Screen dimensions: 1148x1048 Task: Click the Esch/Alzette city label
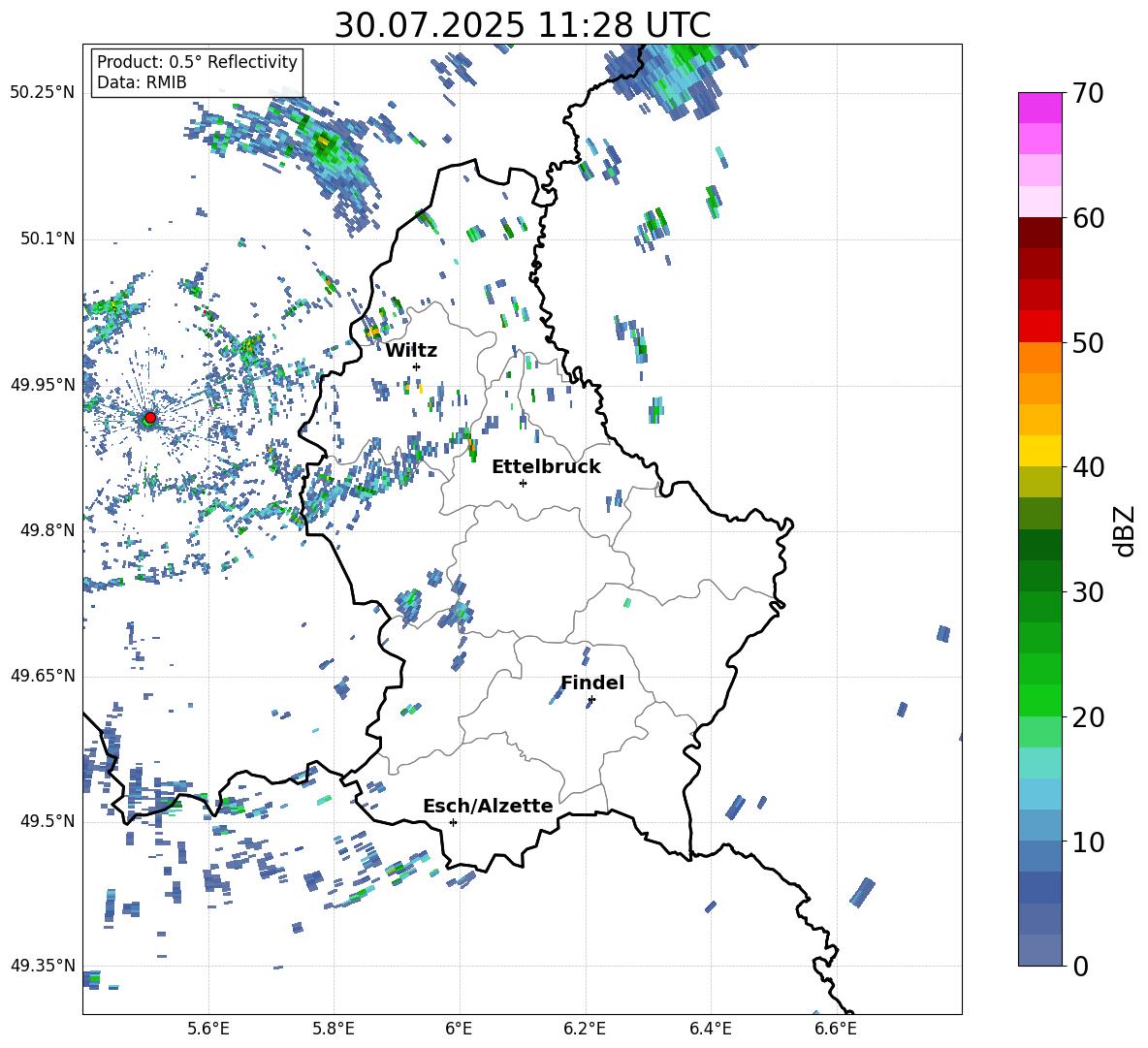click(488, 806)
